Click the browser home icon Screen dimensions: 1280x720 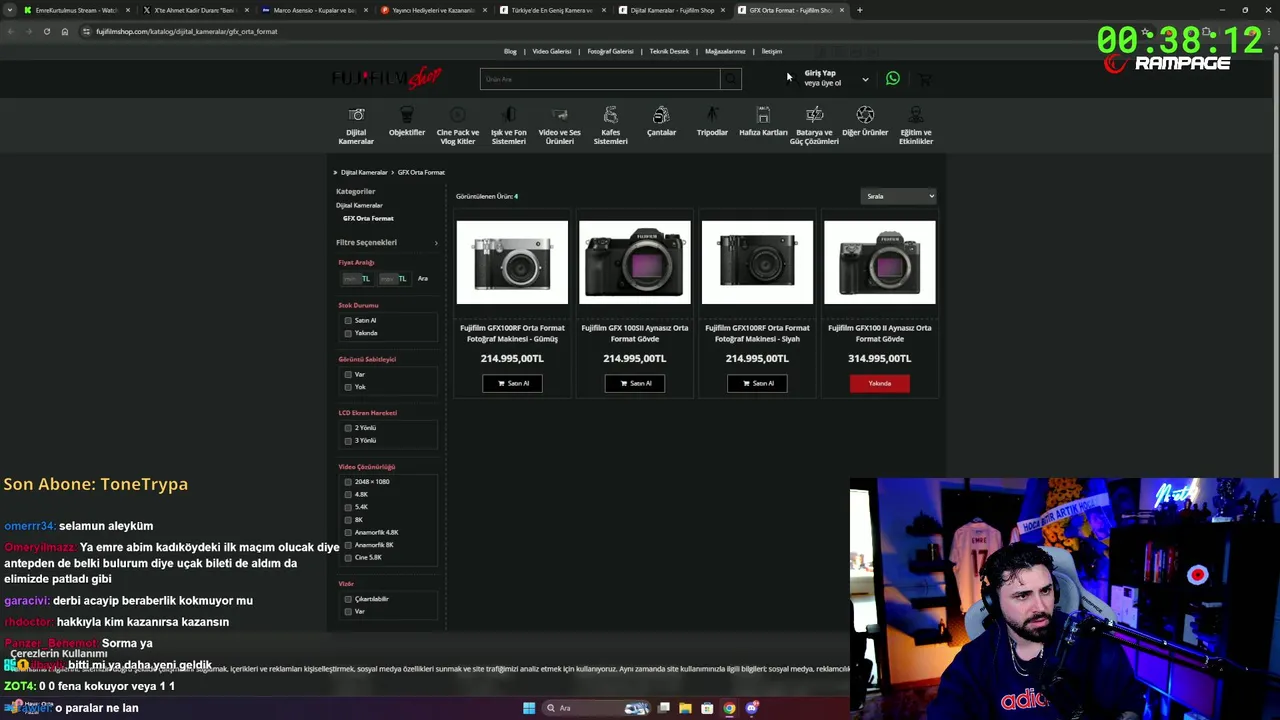(65, 31)
